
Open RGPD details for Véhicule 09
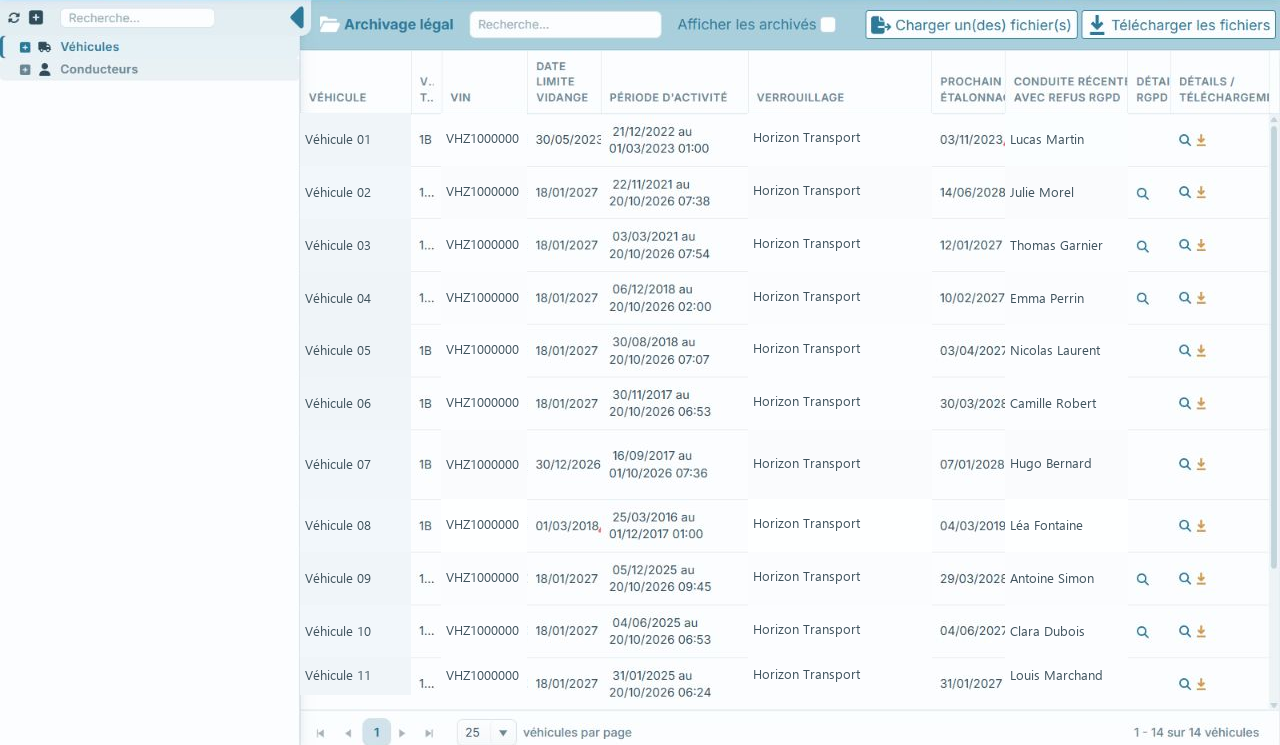(x=1143, y=579)
